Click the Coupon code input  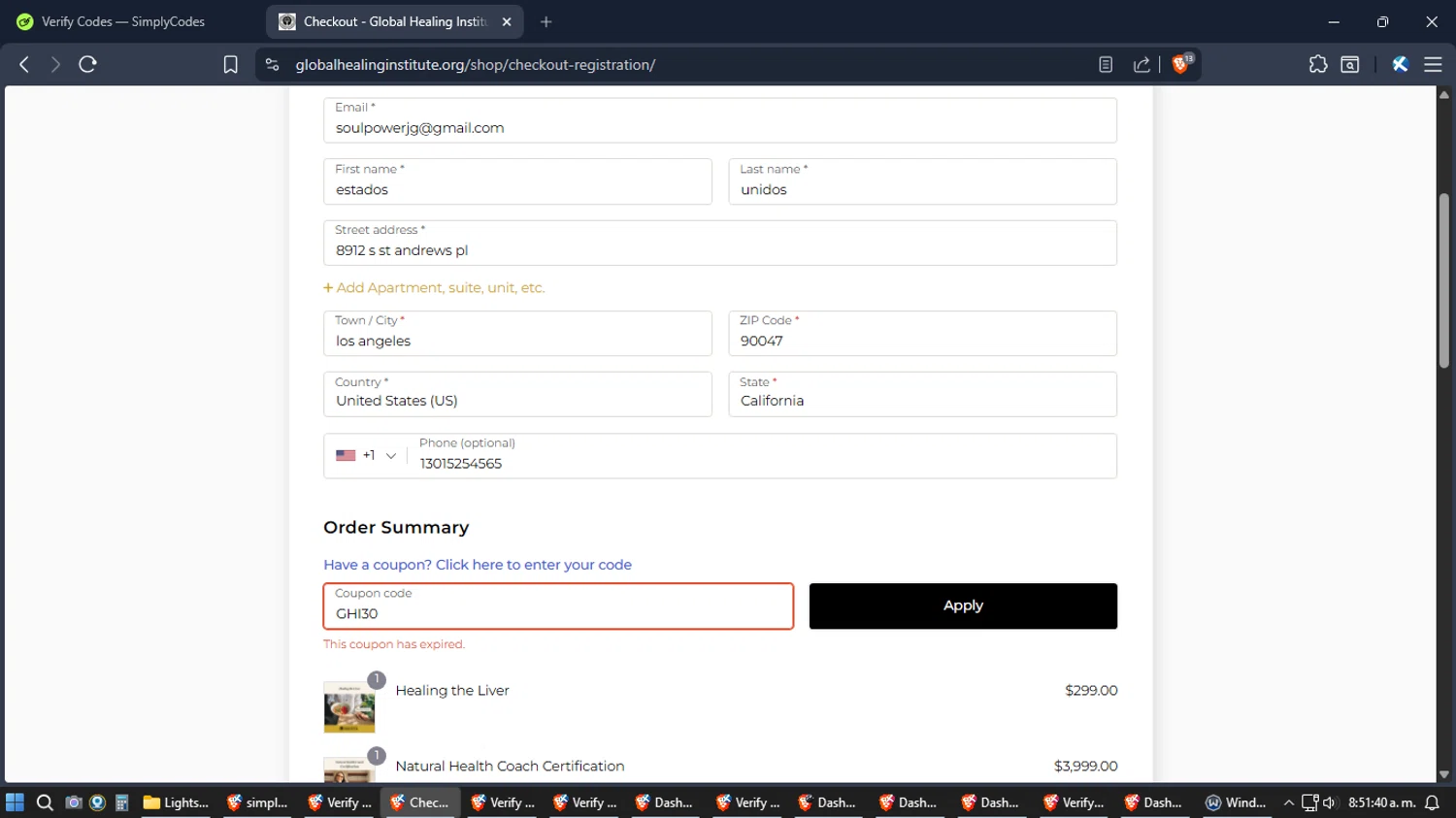tap(558, 606)
